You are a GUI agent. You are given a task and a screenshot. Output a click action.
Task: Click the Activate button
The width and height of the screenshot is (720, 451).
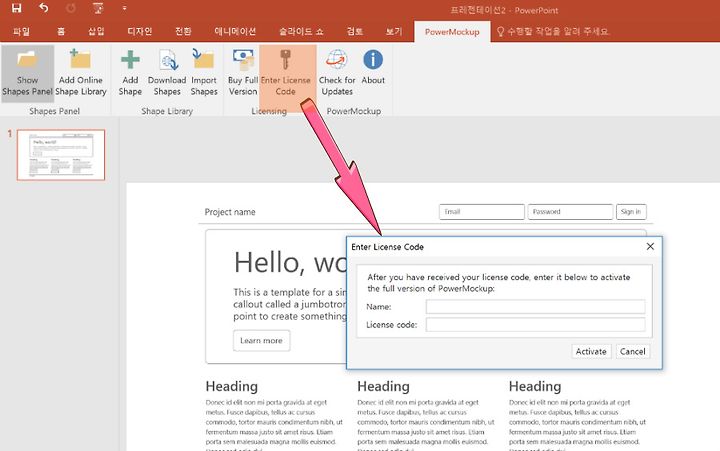[591, 351]
